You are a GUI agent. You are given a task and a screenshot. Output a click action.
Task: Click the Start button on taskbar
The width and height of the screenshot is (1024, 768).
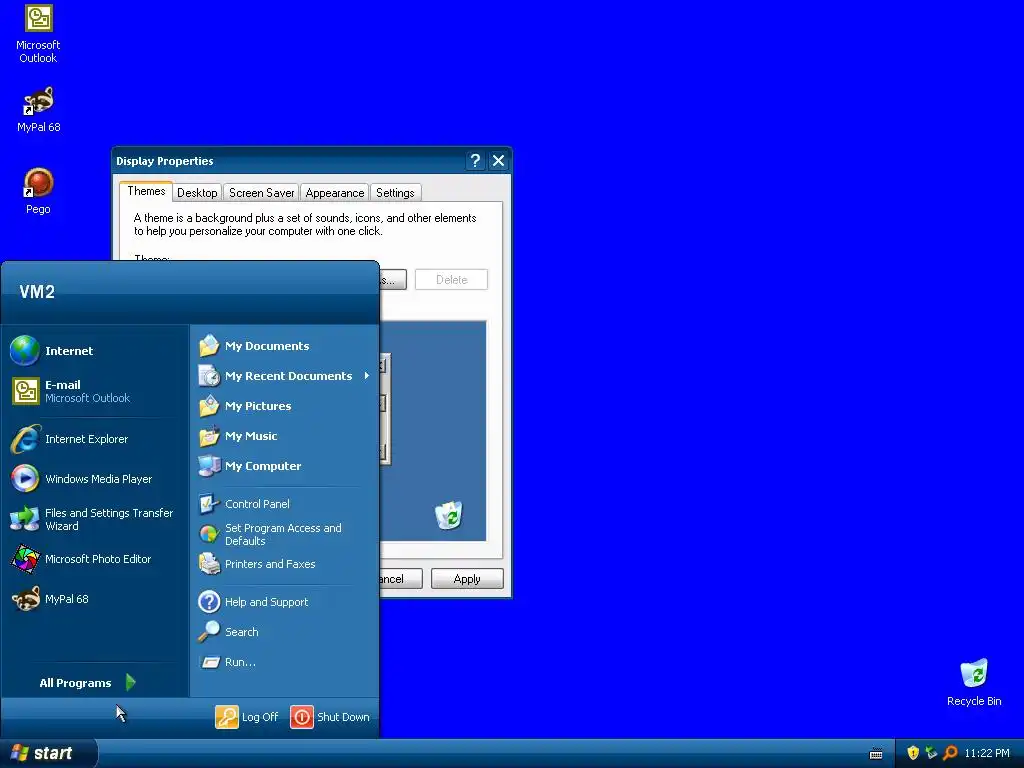pos(48,753)
